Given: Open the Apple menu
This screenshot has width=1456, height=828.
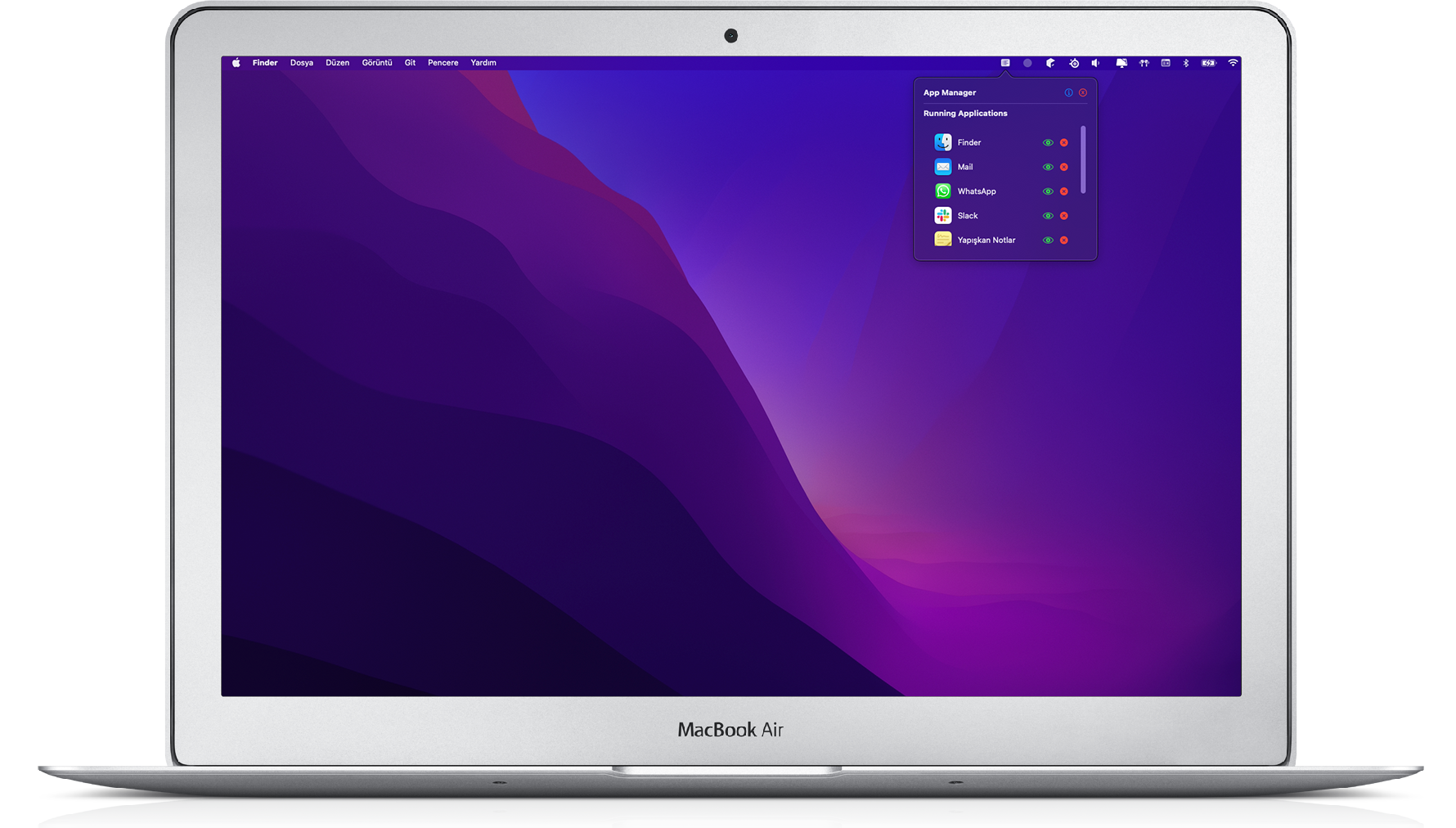Looking at the screenshot, I should point(236,63).
